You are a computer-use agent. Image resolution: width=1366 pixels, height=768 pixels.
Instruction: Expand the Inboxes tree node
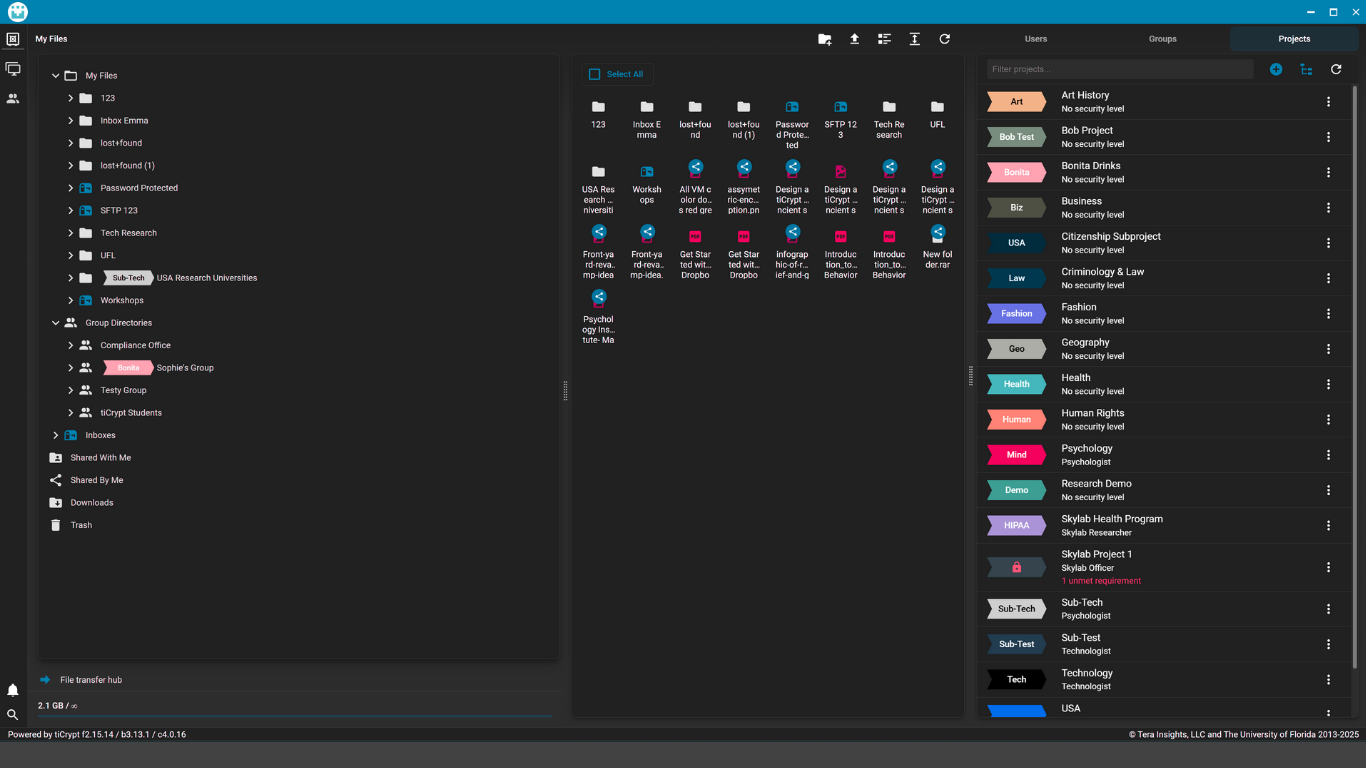point(56,435)
